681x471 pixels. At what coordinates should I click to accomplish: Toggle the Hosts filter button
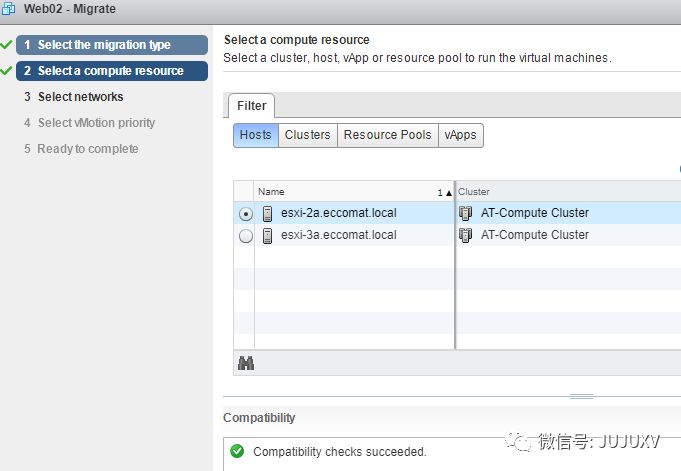click(x=255, y=135)
